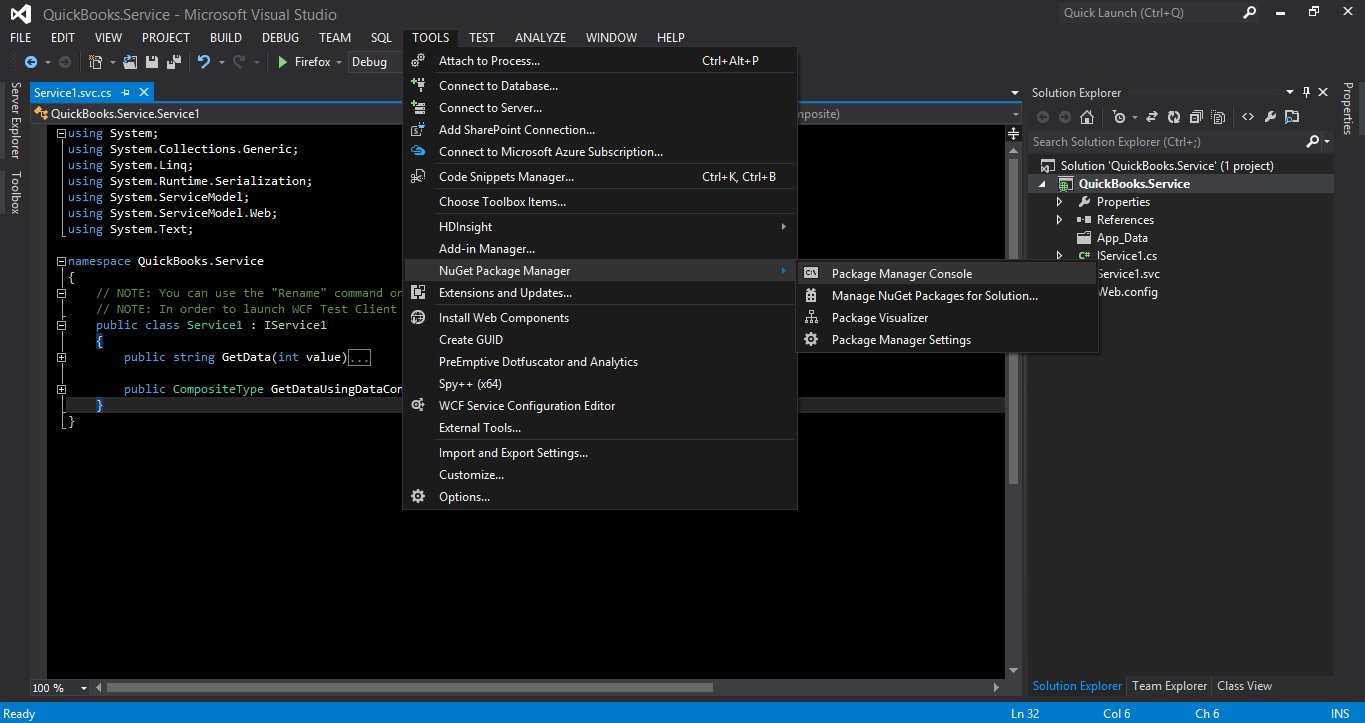Image resolution: width=1365 pixels, height=723 pixels.
Task: Select Attach to Process menu entry
Action: coord(600,61)
